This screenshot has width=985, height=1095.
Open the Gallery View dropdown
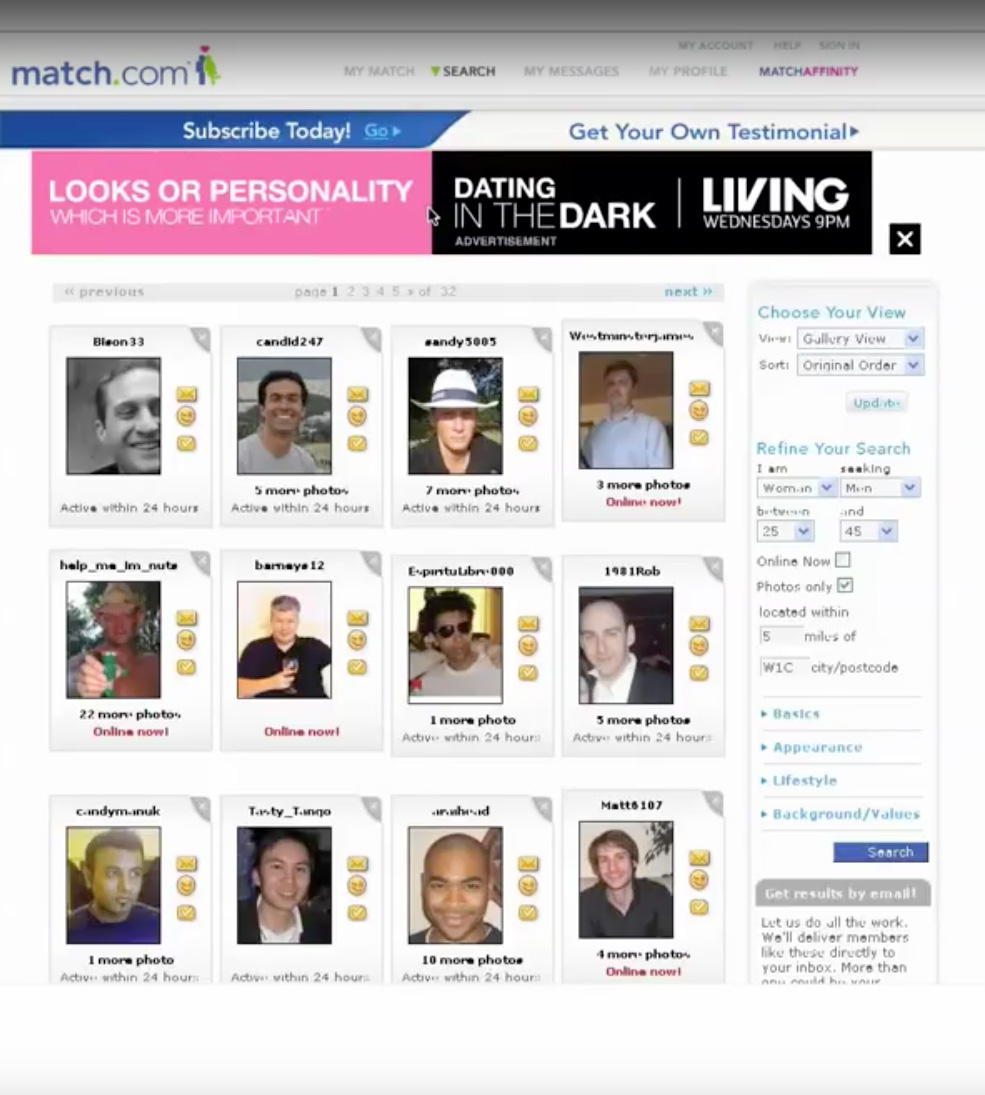859,339
